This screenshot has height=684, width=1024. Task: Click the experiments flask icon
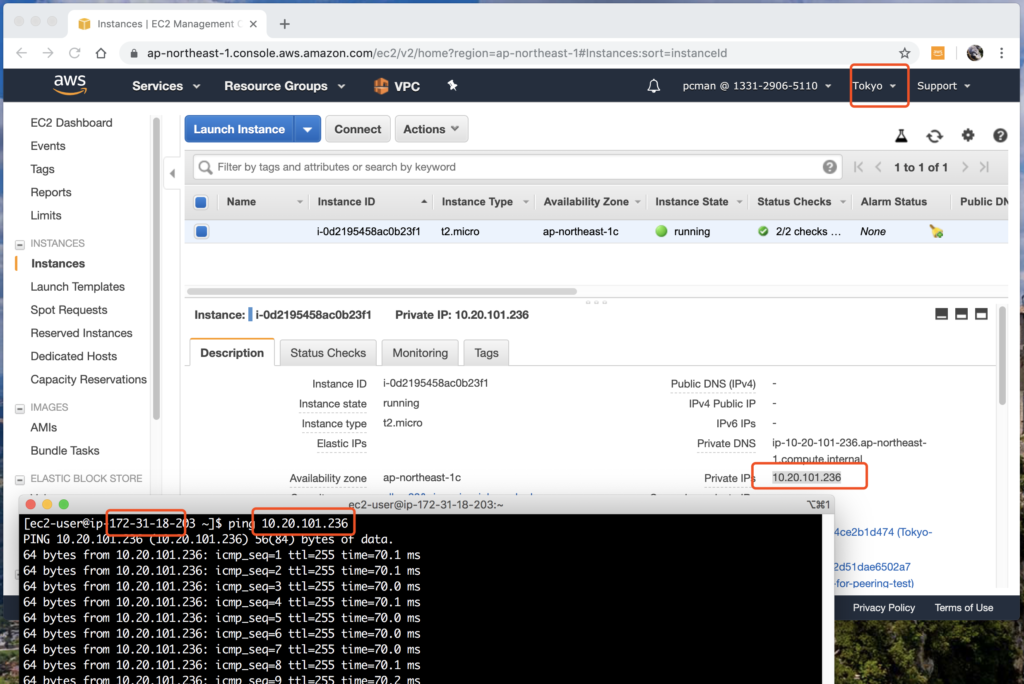coord(901,135)
